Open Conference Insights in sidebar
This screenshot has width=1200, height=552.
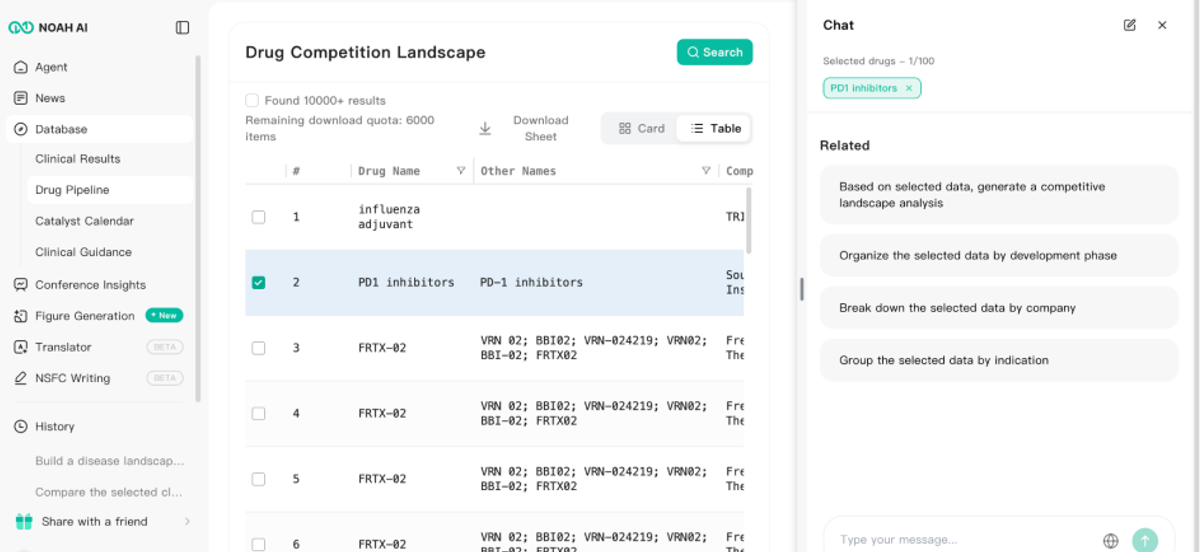pyautogui.click(x=100, y=285)
